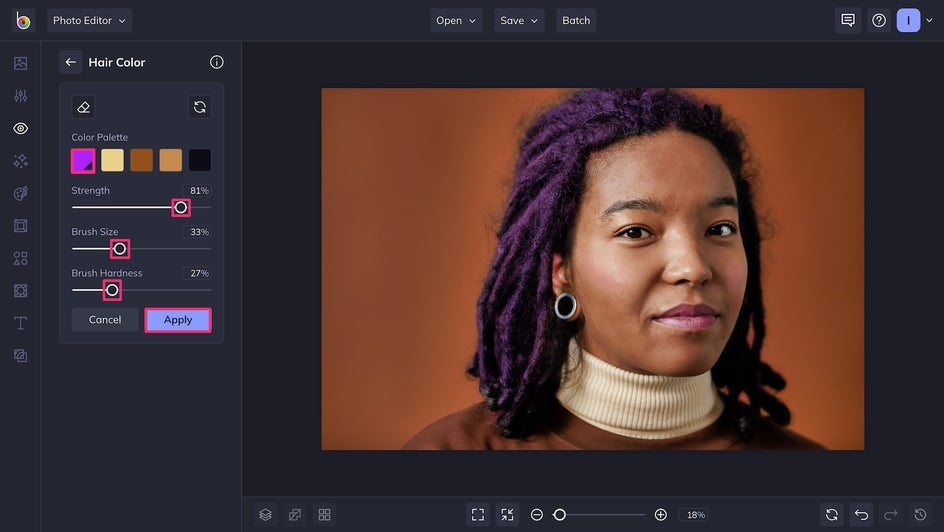Click the BeFunky logo icon
This screenshot has height=532, width=944.
tap(23, 20)
